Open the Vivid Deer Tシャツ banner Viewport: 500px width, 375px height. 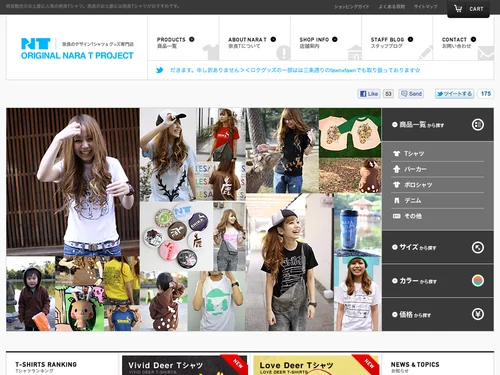coord(185,365)
